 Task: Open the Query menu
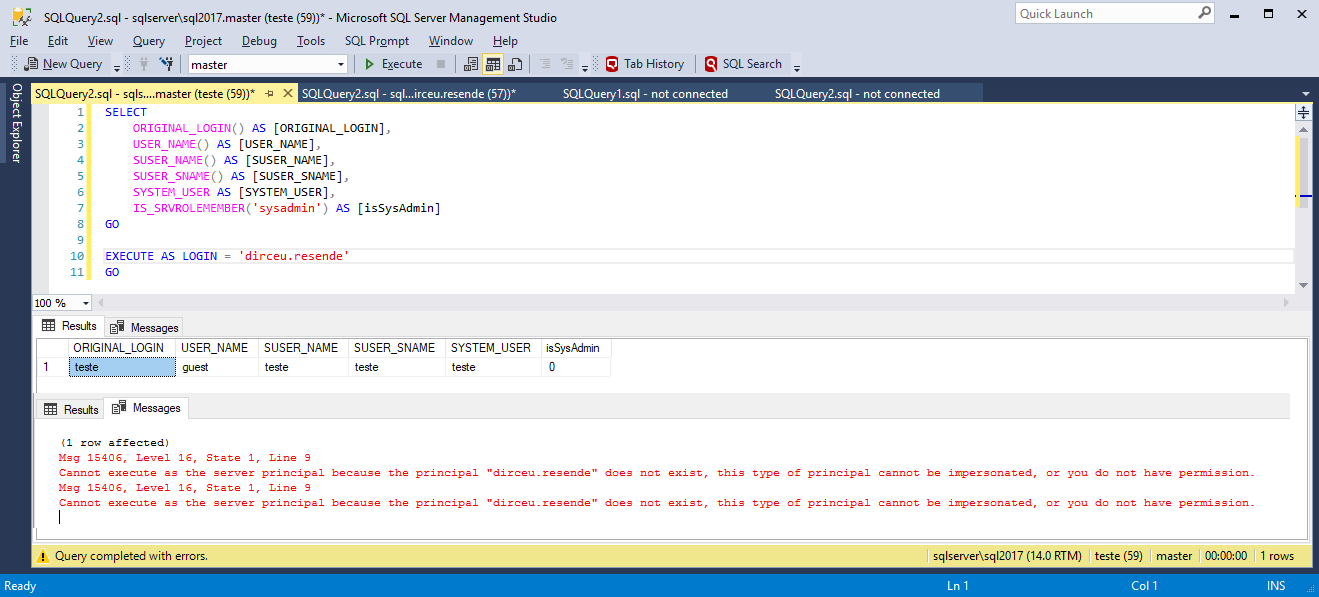pyautogui.click(x=148, y=41)
